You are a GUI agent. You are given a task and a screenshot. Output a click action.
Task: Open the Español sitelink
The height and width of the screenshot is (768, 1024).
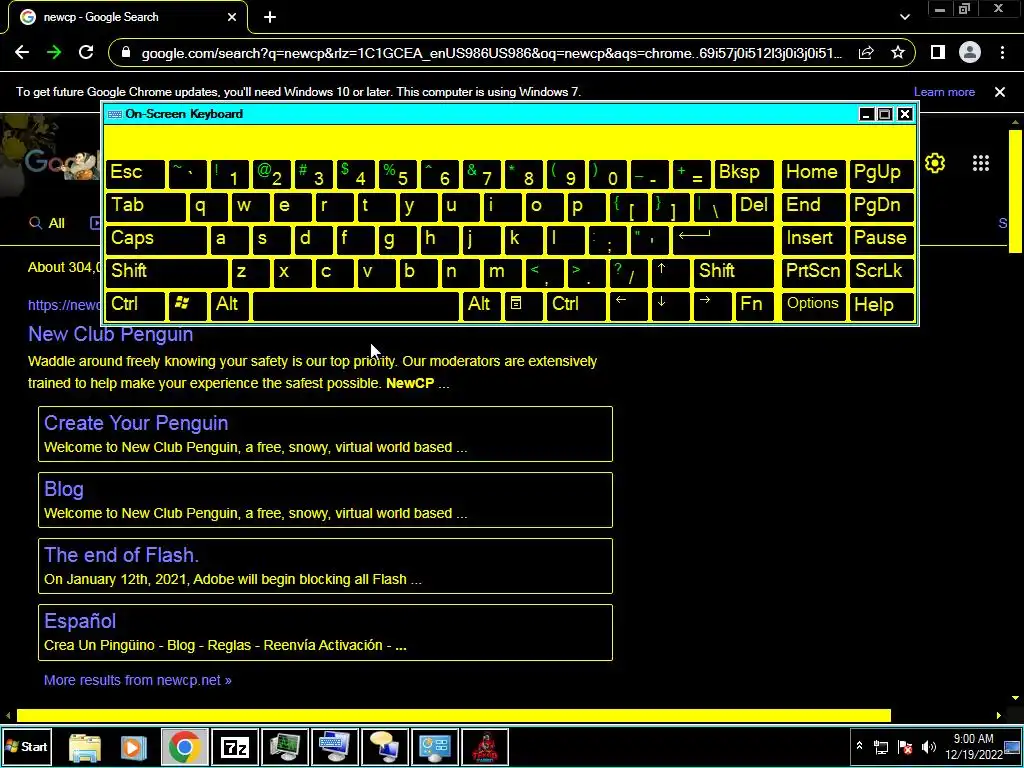point(80,621)
